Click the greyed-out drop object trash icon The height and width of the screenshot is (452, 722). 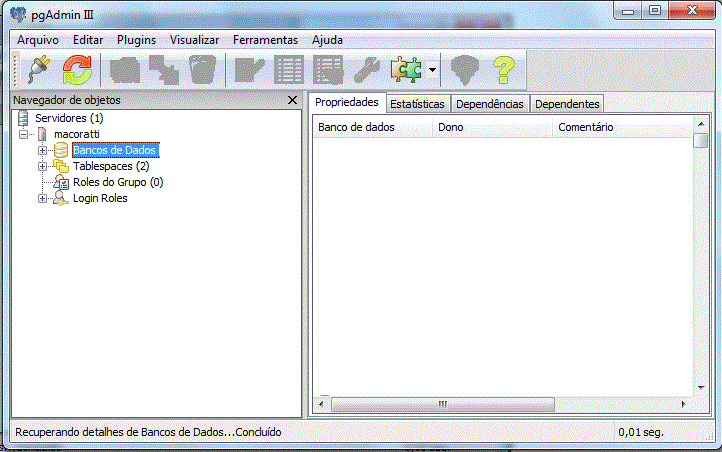point(203,70)
